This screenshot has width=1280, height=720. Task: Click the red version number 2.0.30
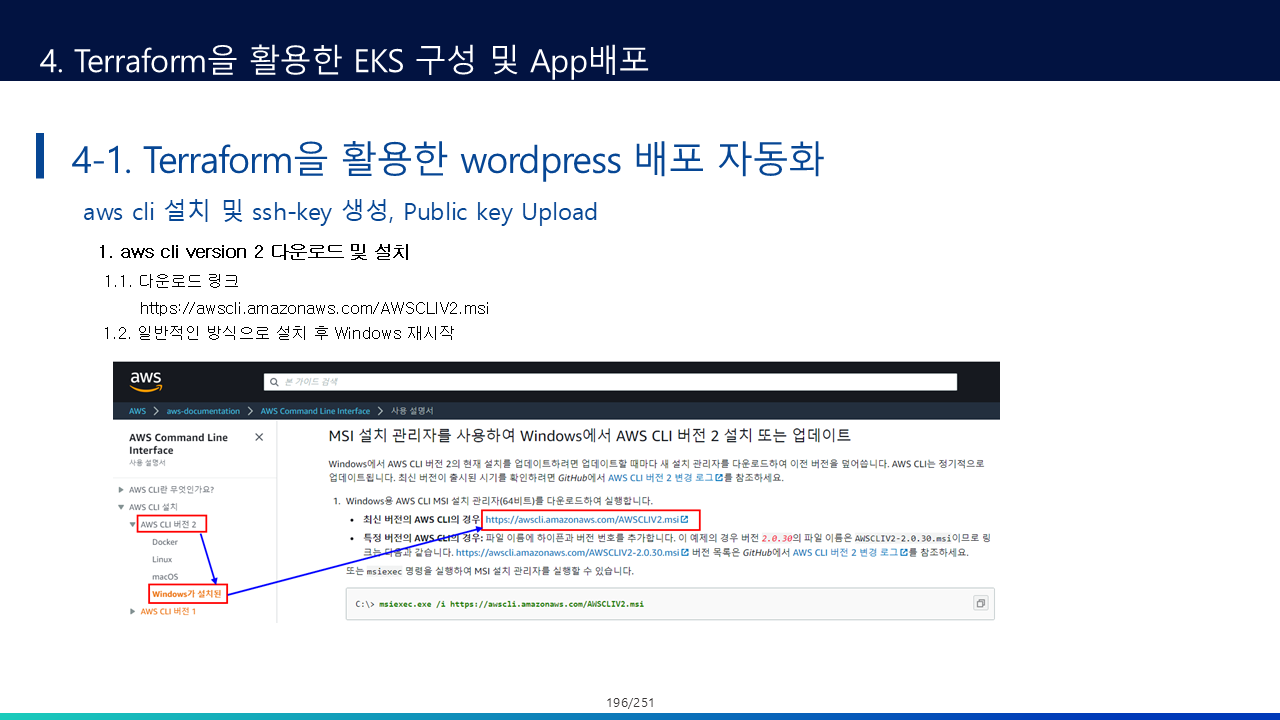pos(776,538)
